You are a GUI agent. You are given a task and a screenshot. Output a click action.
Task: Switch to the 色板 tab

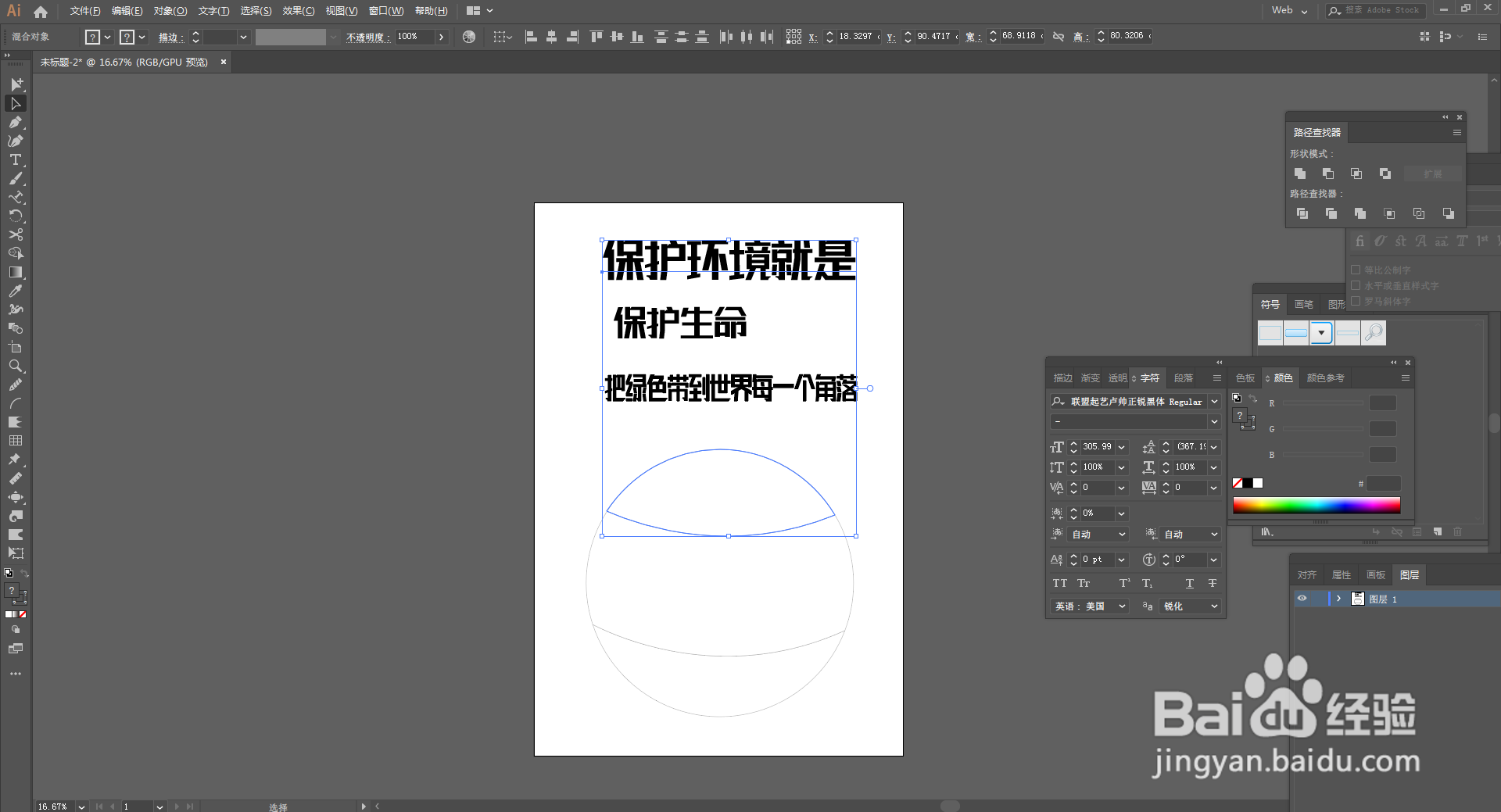(x=1245, y=378)
